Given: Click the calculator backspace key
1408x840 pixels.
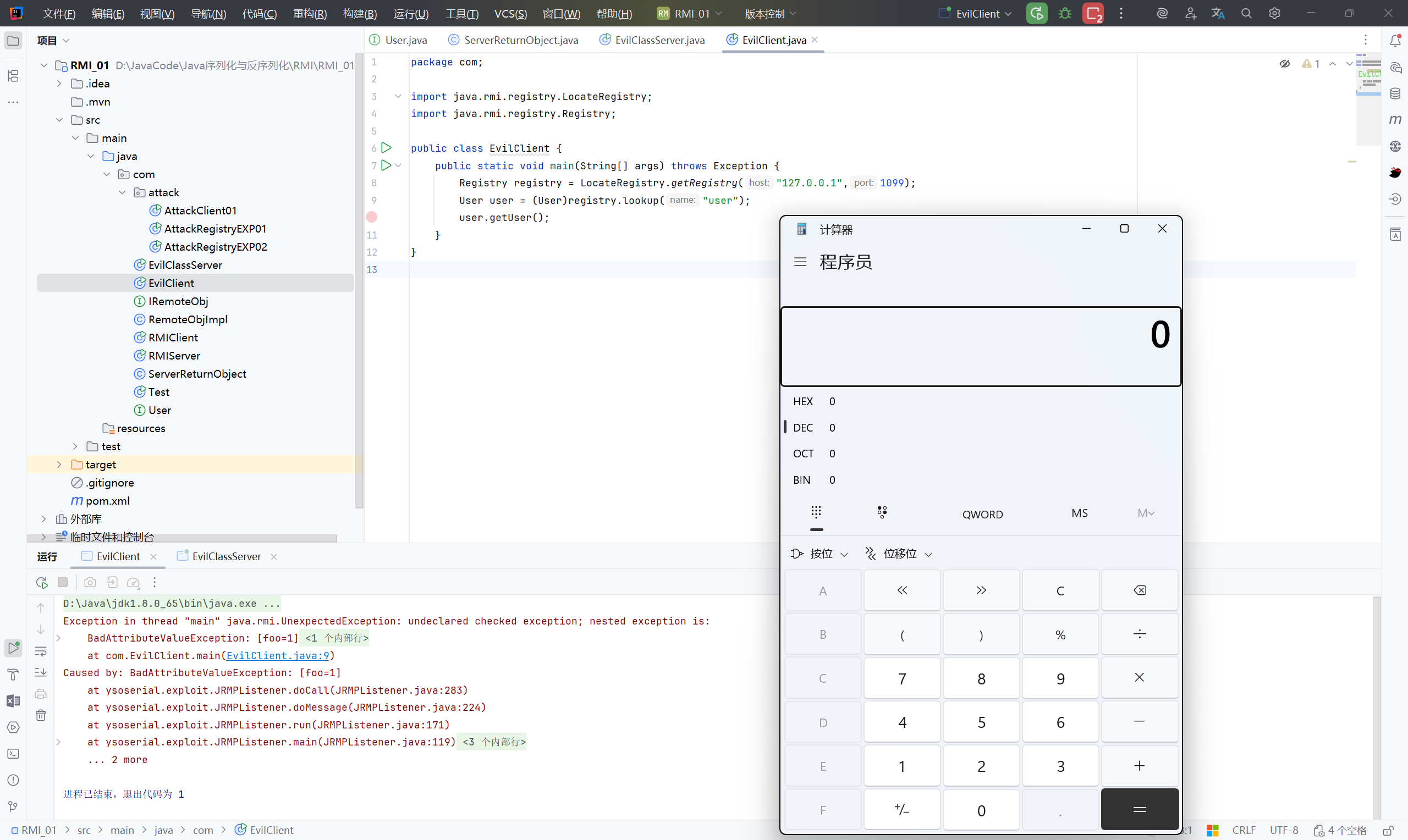Looking at the screenshot, I should click(x=1139, y=590).
